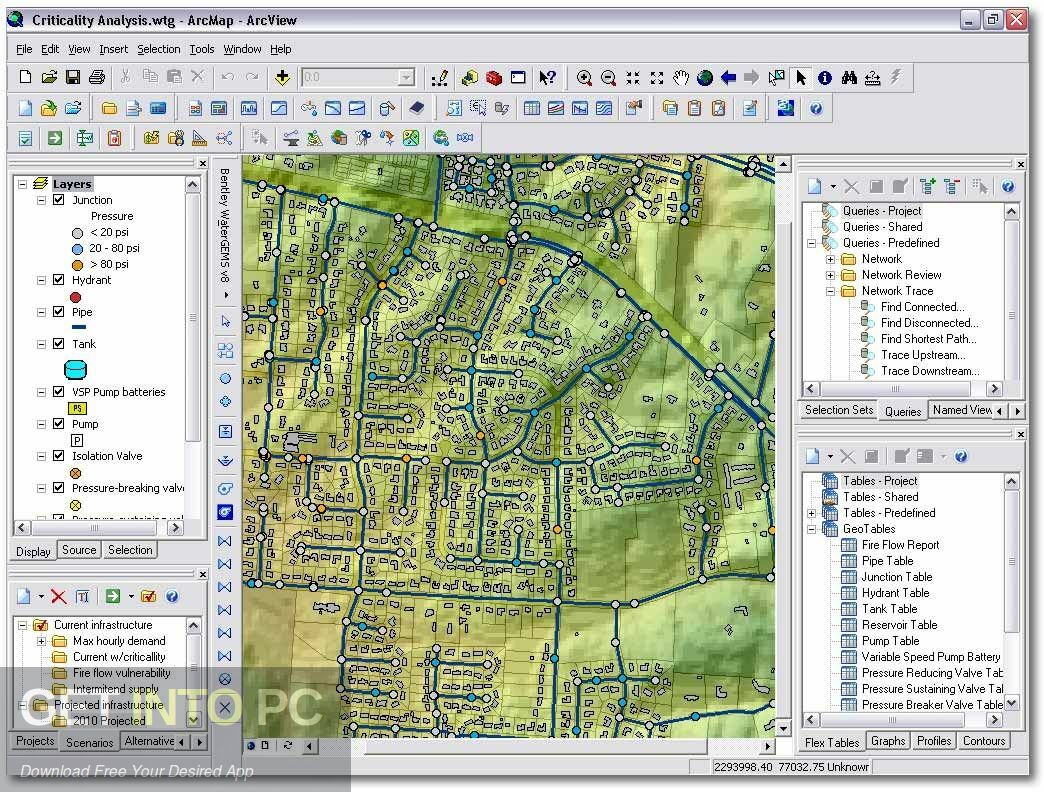Open the Find binoculars tool
The image size is (1044, 792).
coord(849,78)
